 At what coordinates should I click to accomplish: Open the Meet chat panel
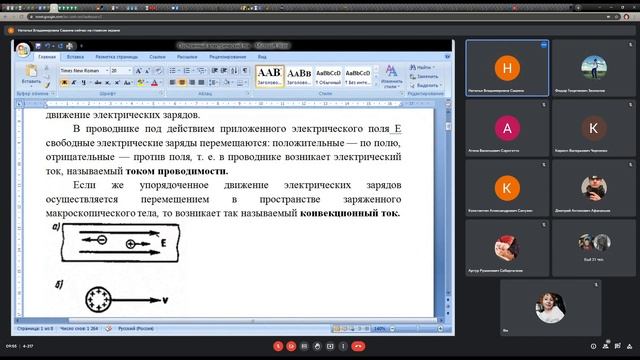pyautogui.click(x=618, y=346)
